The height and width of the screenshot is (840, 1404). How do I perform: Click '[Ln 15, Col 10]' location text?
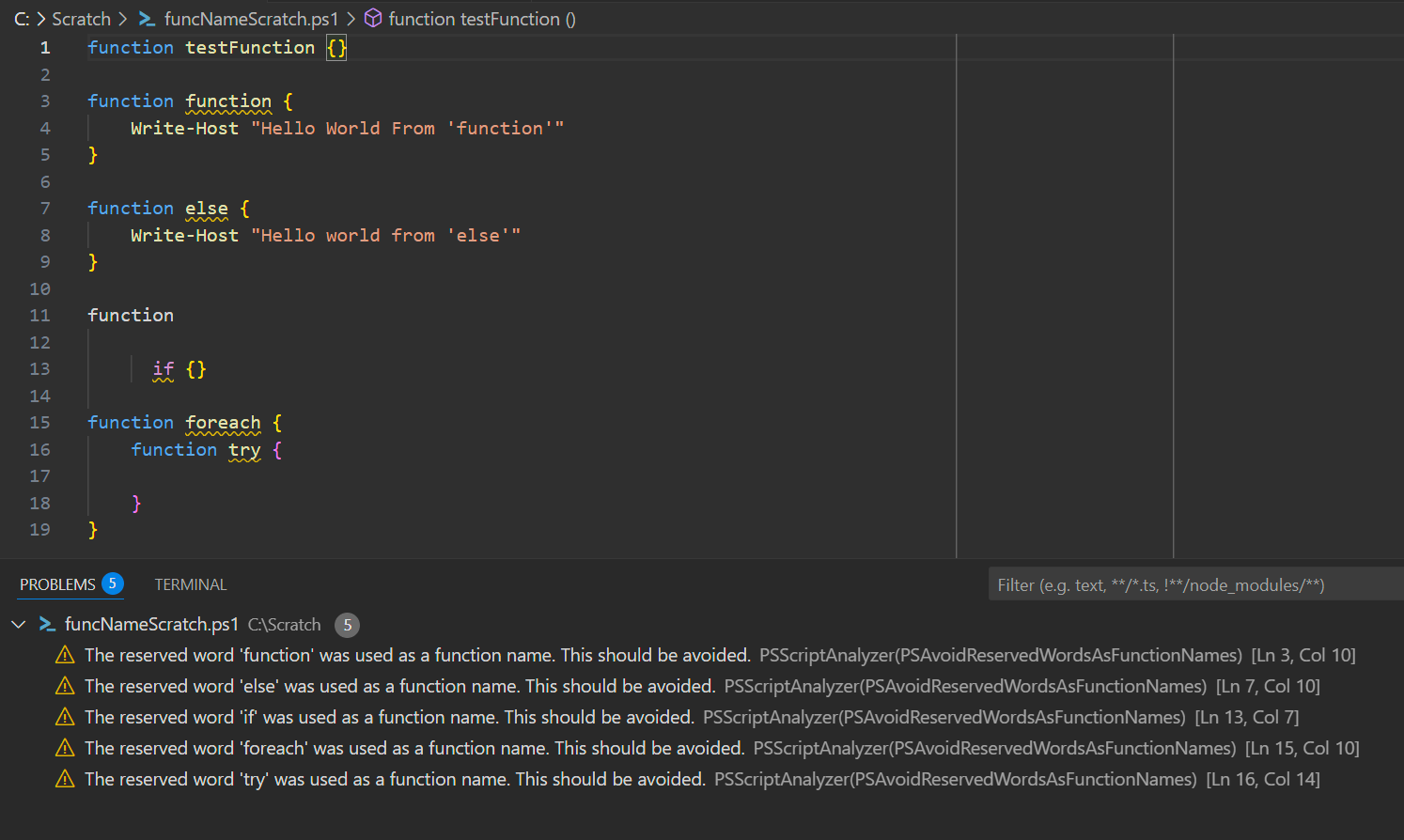pos(1303,748)
